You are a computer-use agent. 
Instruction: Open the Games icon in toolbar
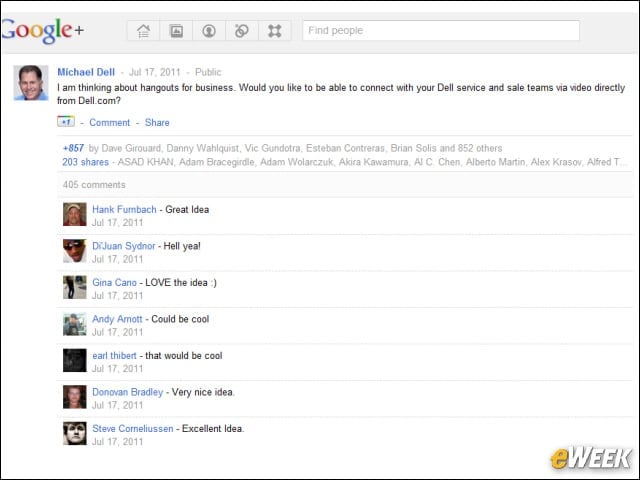point(275,31)
